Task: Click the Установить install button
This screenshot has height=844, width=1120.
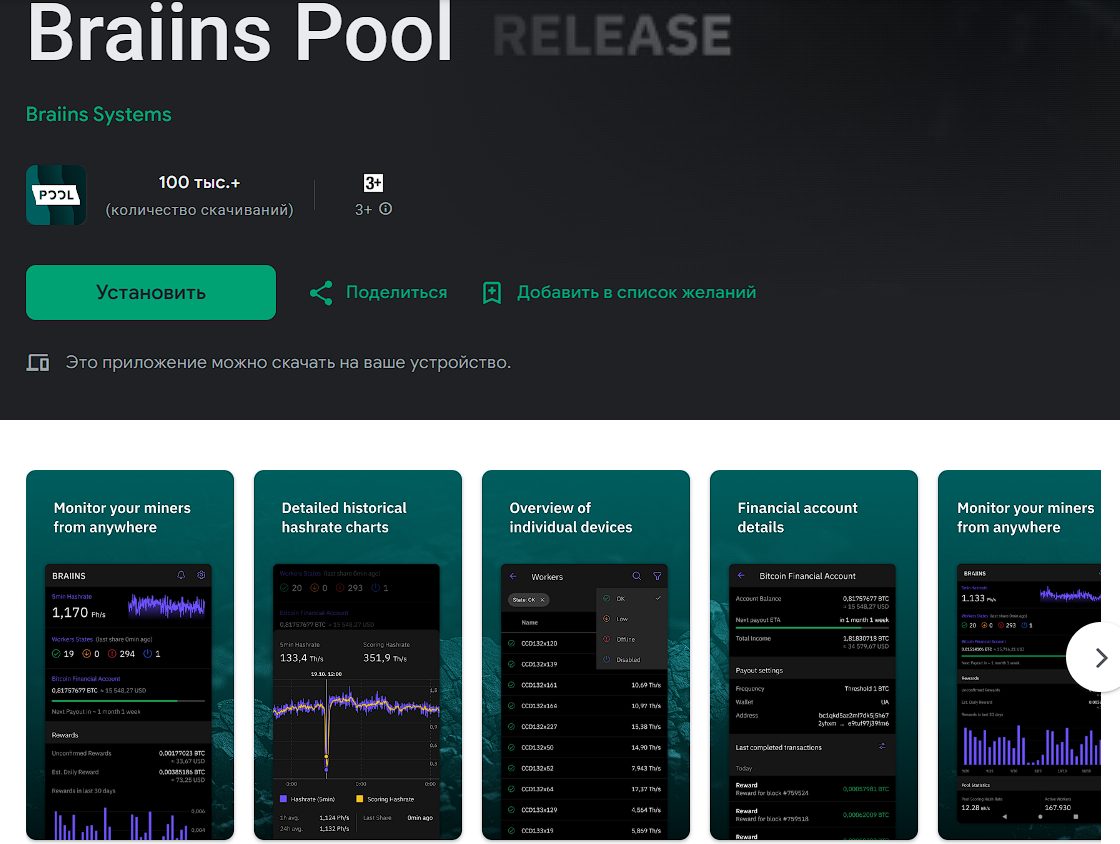Action: (x=151, y=292)
